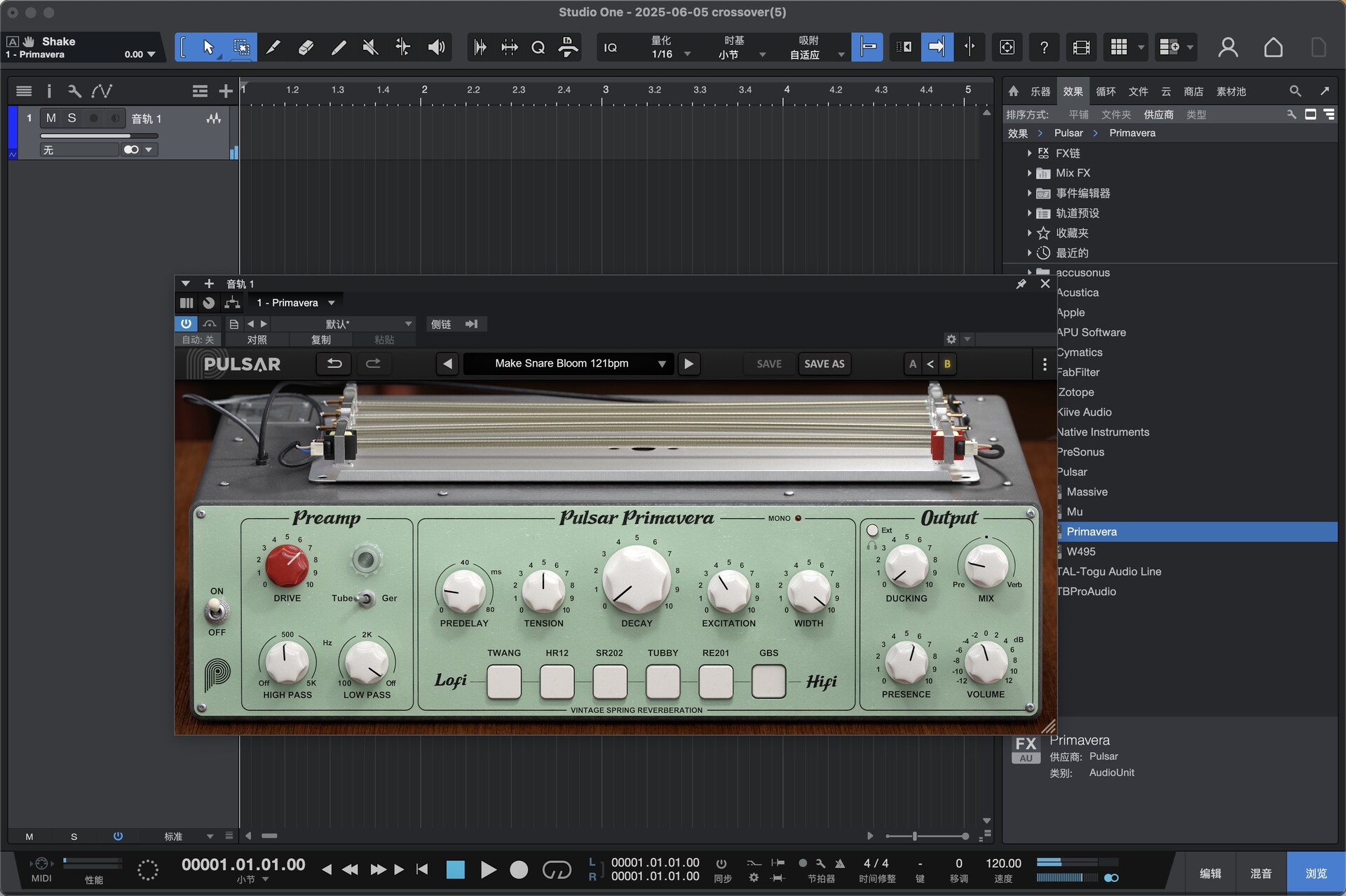Viewport: 1346px width, 896px height.
Task: Open the Pulsar preset name dropdown
Action: click(569, 364)
